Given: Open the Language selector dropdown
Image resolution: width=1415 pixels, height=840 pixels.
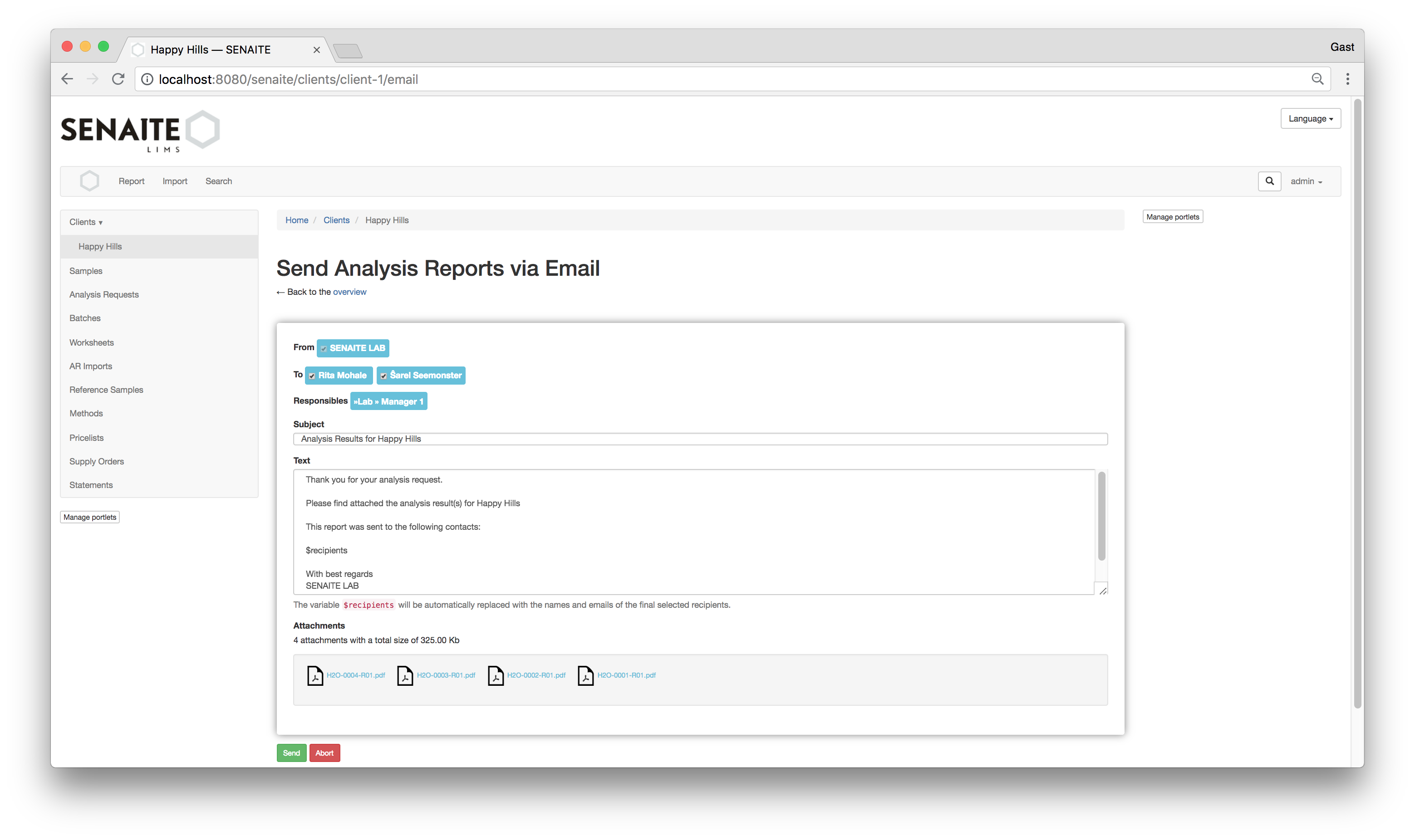Looking at the screenshot, I should tap(1311, 118).
